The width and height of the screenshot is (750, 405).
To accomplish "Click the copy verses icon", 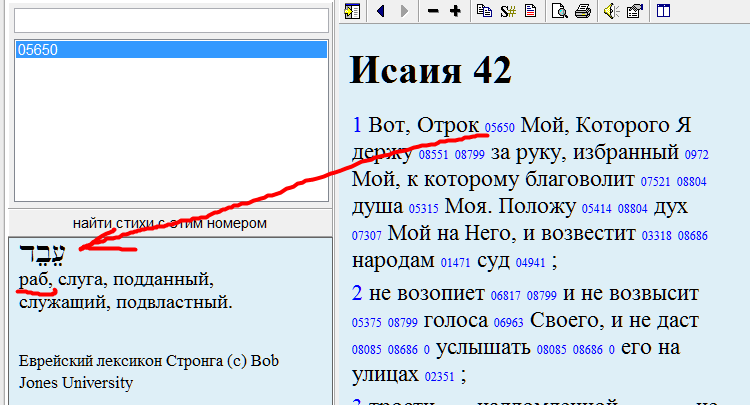I will (484, 11).
